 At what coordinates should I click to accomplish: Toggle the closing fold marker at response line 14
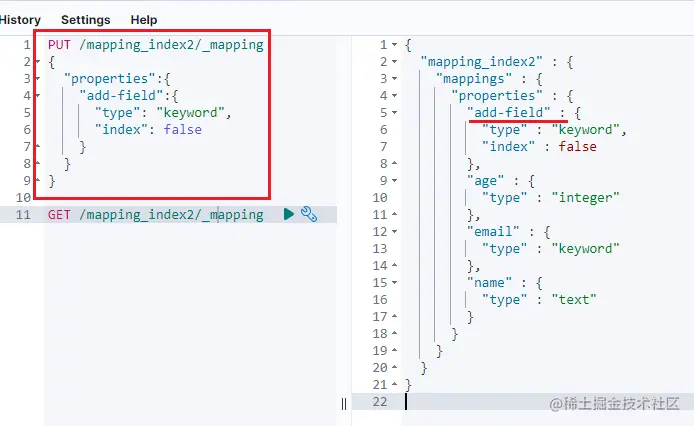(394, 265)
